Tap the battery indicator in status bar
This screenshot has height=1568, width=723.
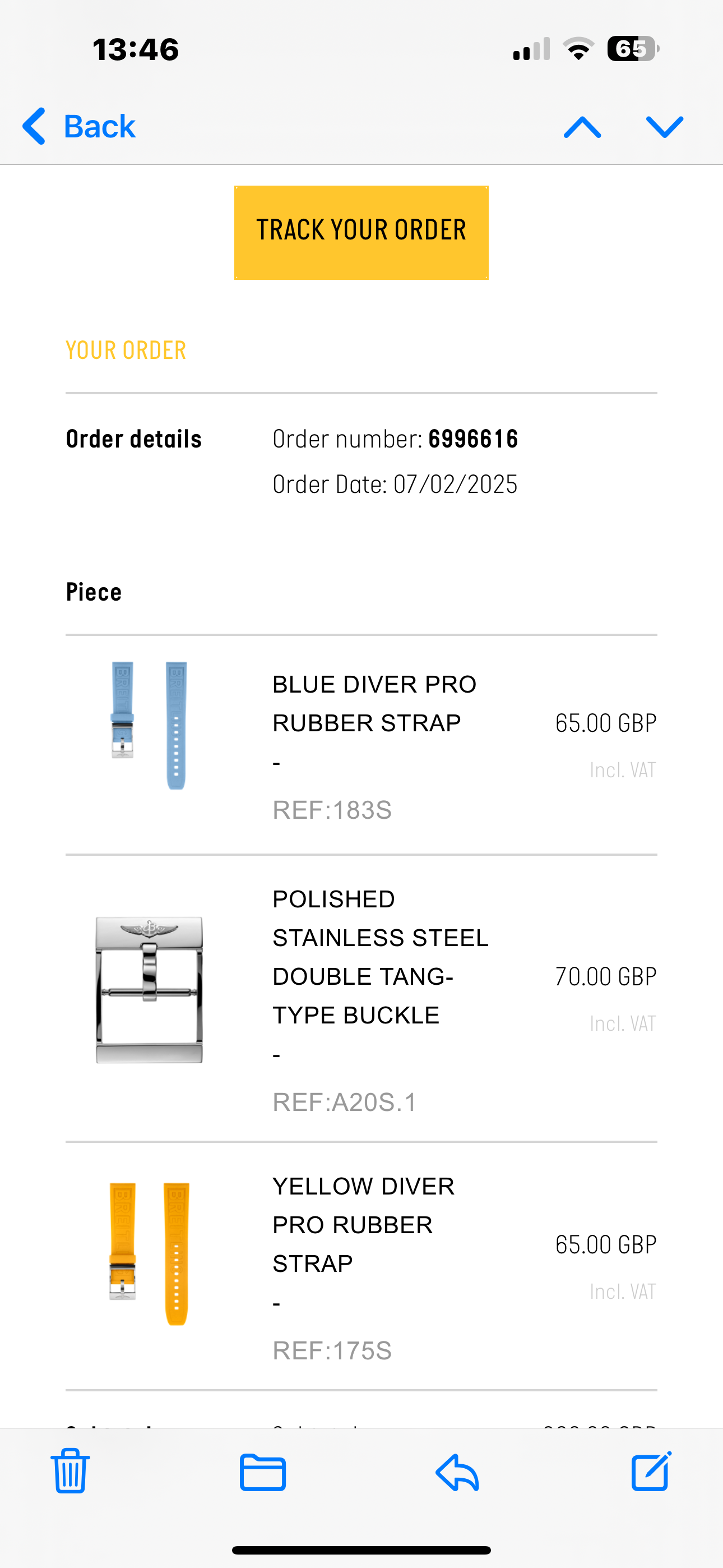(x=633, y=49)
